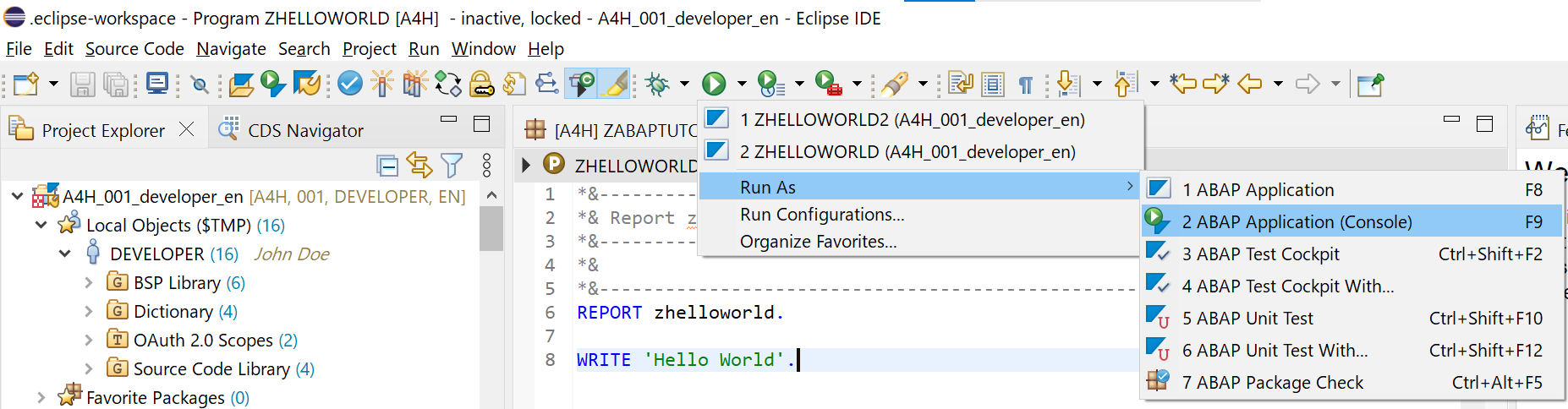1568x409 pixels.
Task: Open the Run button dropdown arrow
Action: point(742,84)
